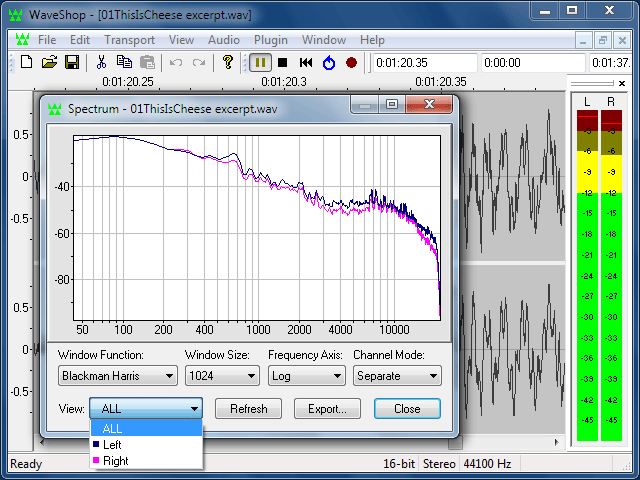640x480 pixels.
Task: Minimize the inner document window
Action: click(x=584, y=40)
